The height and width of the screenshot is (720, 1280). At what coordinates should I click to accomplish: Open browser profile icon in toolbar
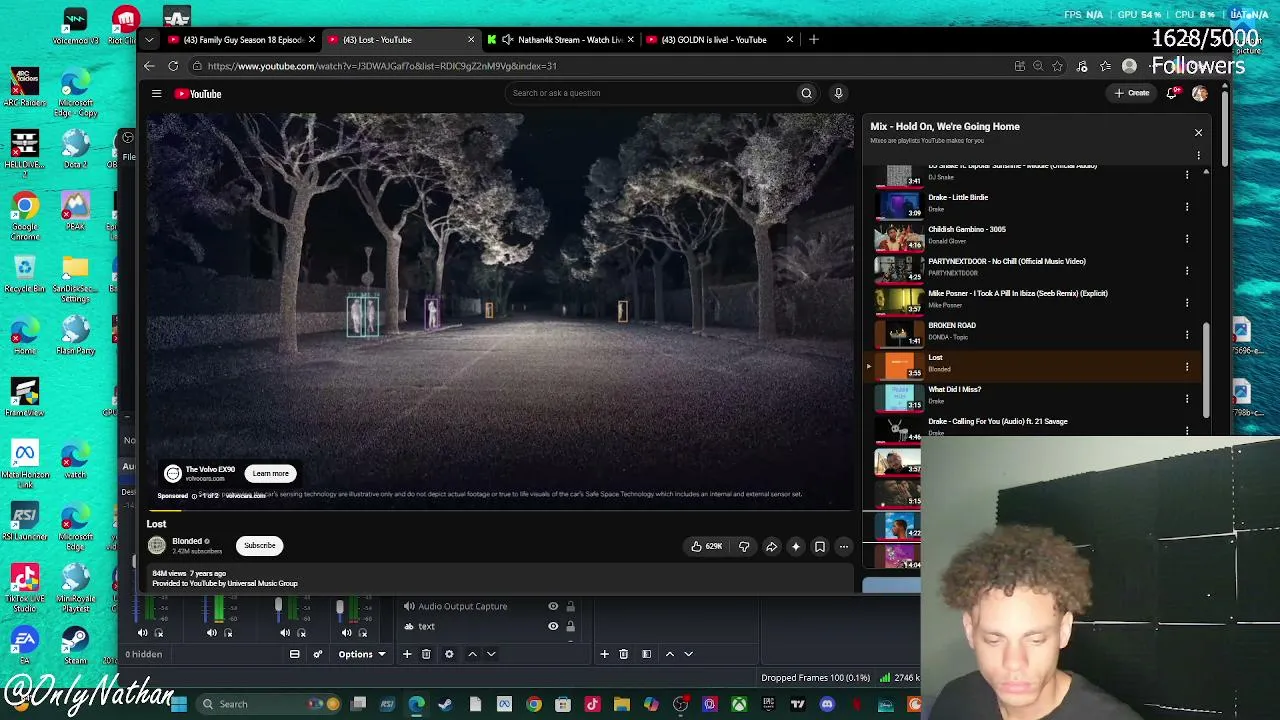click(1129, 66)
